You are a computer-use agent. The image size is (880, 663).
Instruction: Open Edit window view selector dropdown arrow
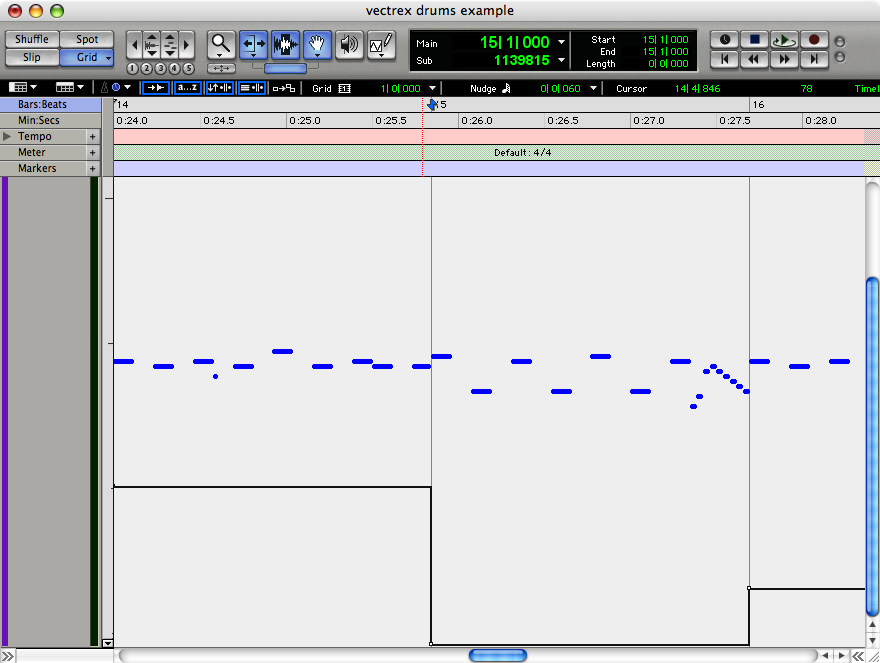tap(34, 87)
